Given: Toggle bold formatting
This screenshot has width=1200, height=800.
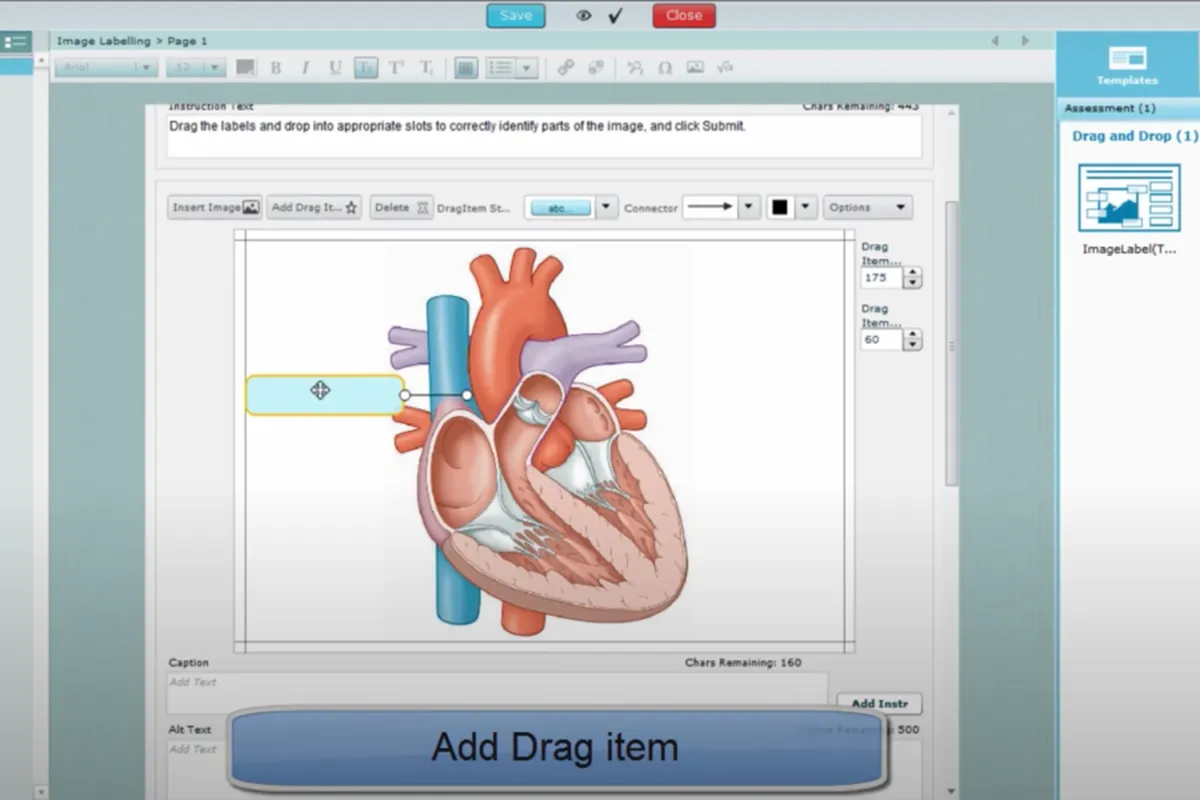Looking at the screenshot, I should pos(276,67).
